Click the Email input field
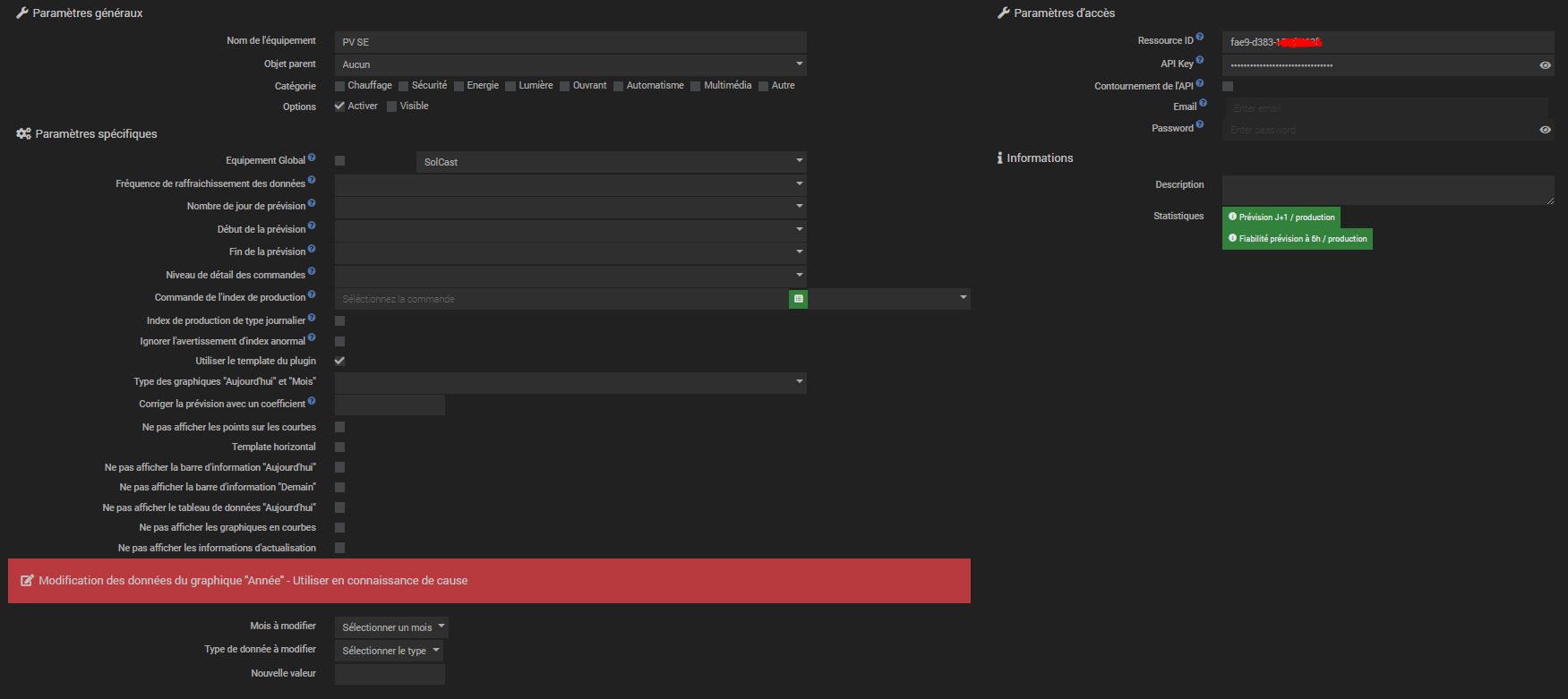The width and height of the screenshot is (1568, 699). (1388, 108)
